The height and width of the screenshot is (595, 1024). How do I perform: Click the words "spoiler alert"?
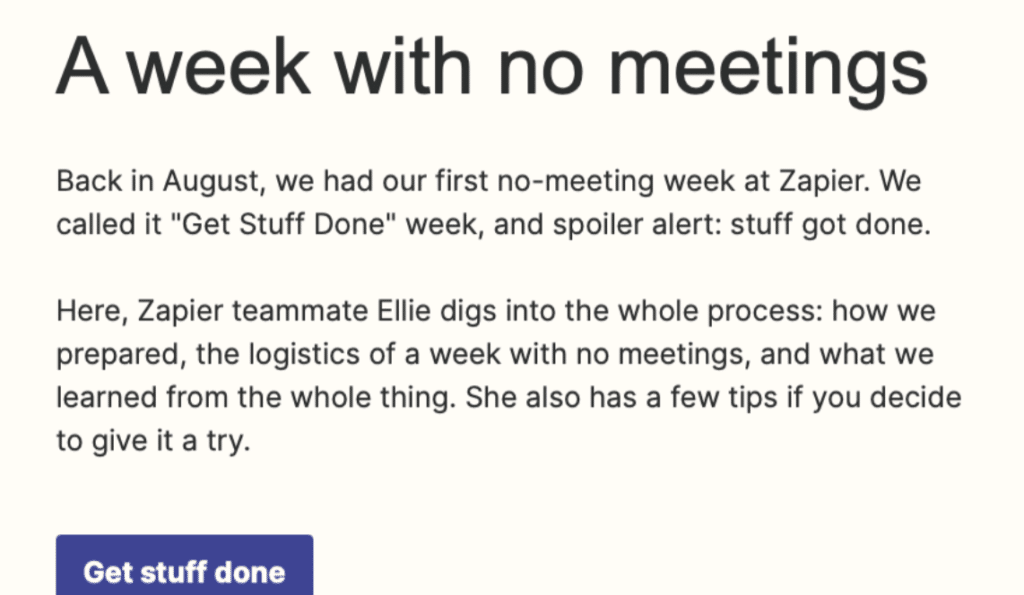pyautogui.click(x=637, y=225)
